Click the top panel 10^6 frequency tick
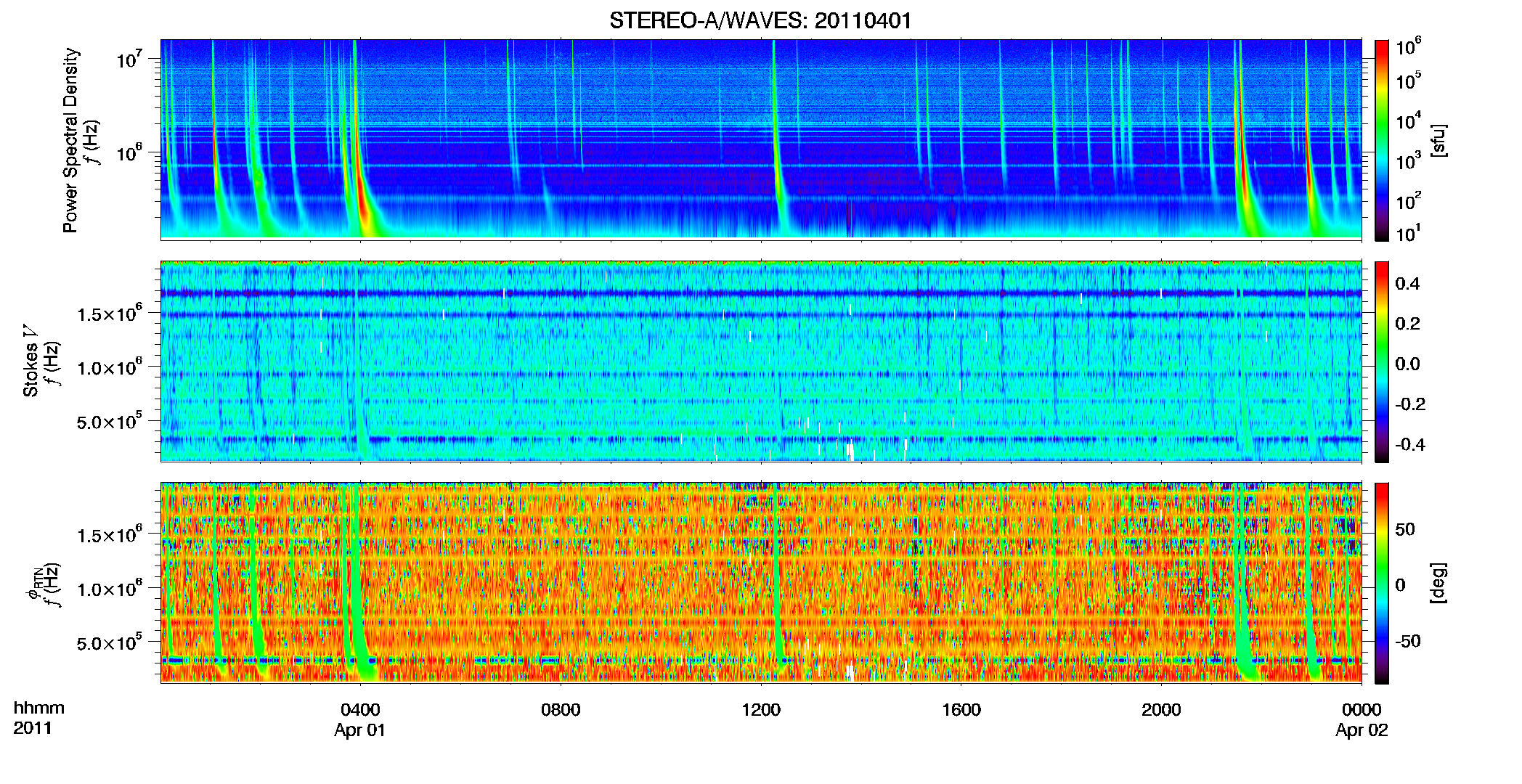 129,152
